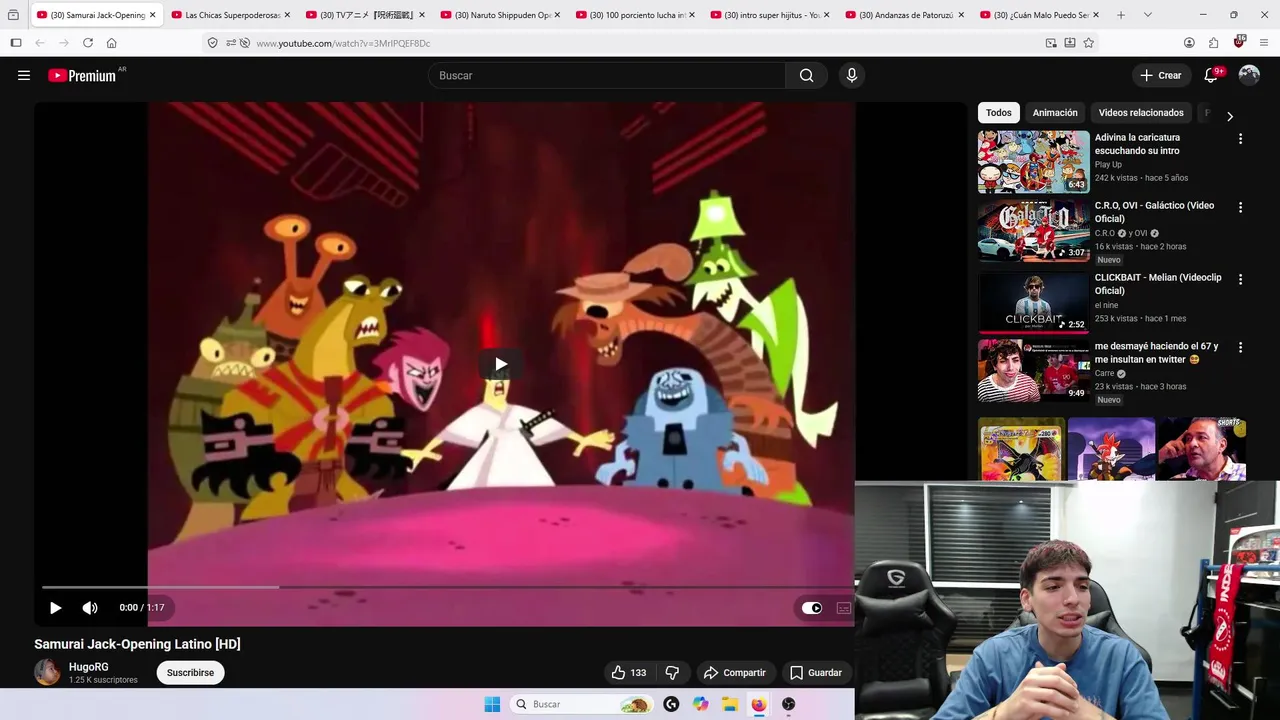Image resolution: width=1280 pixels, height=720 pixels.
Task: Mute the video volume speaker
Action: [x=90, y=607]
